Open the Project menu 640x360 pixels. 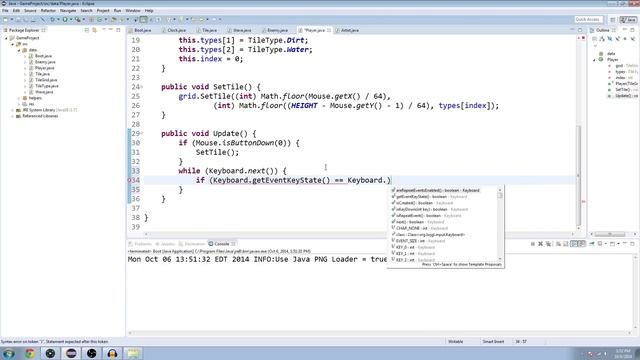103,11
